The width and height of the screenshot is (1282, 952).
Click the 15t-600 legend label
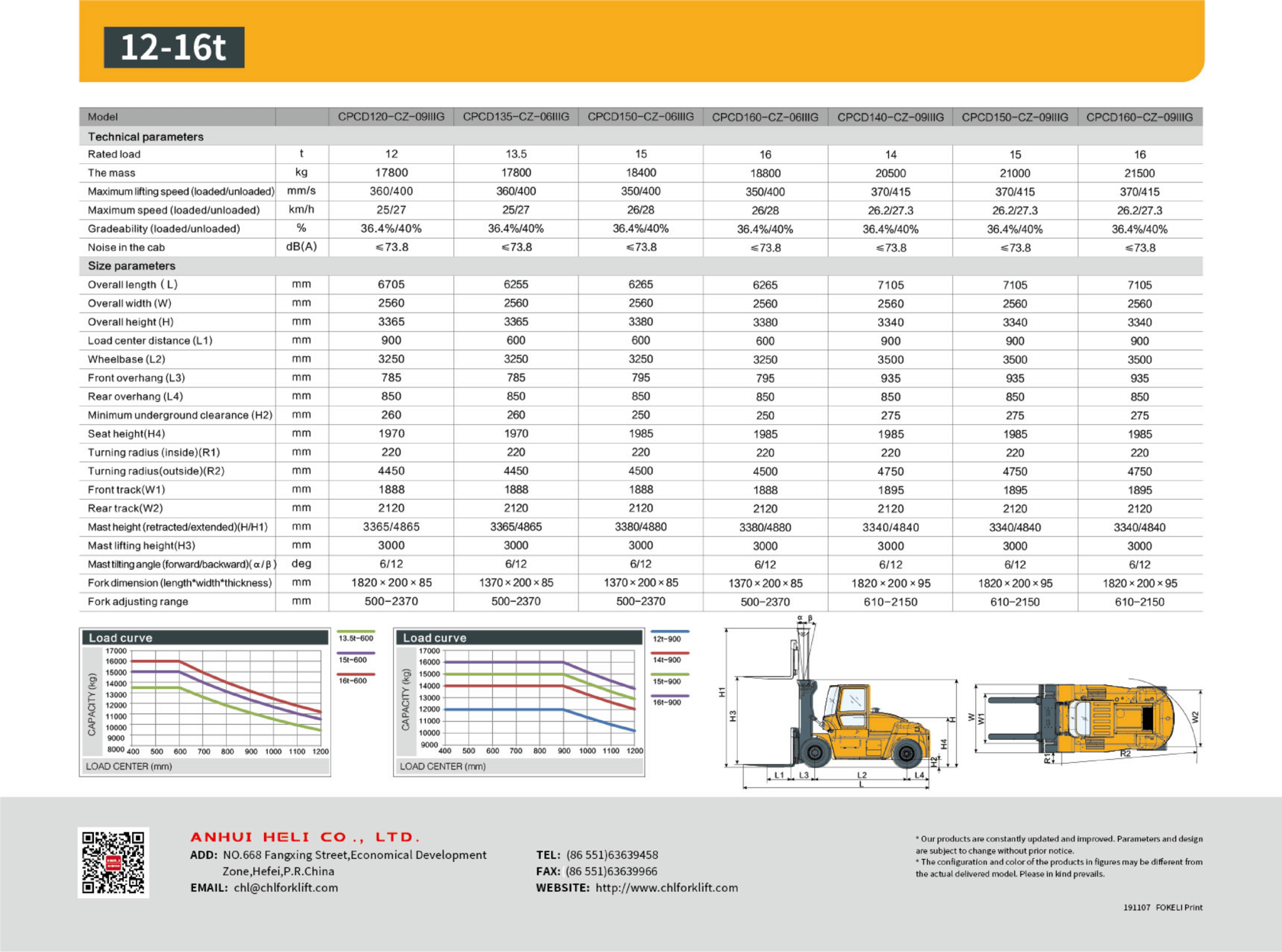[x=353, y=660]
